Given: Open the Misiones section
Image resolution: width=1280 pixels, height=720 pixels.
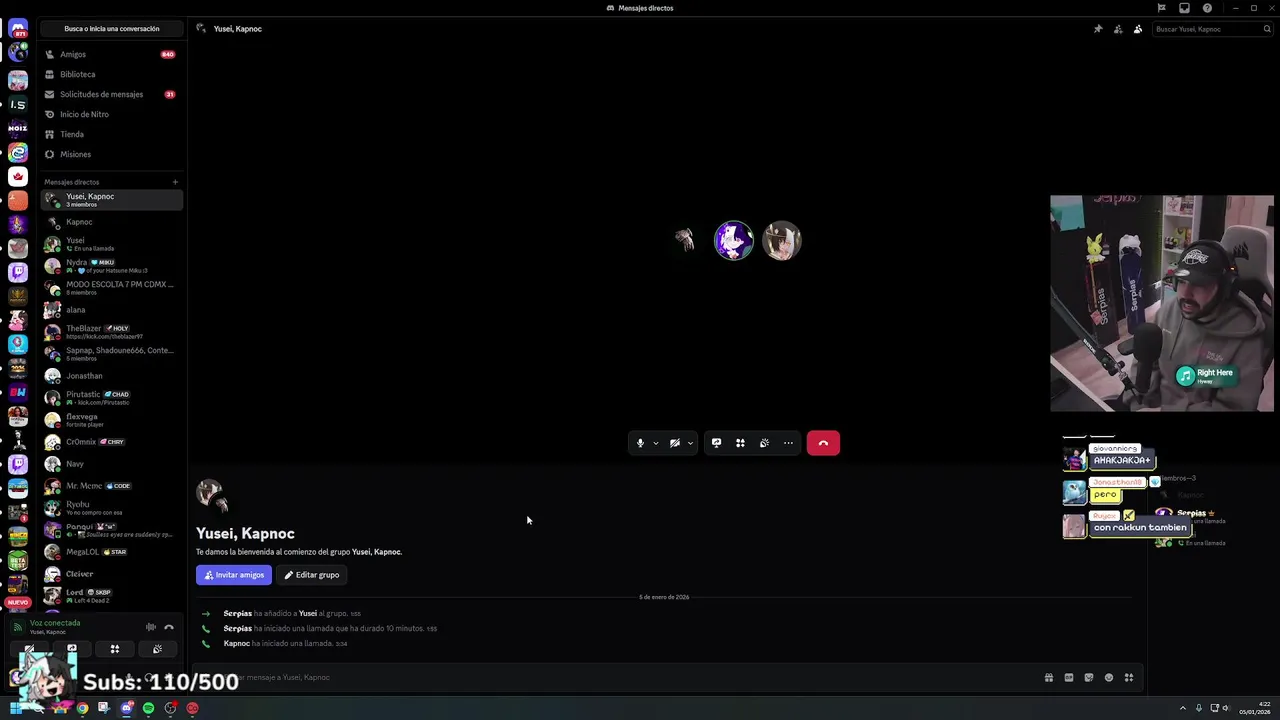Looking at the screenshot, I should pos(110,154).
